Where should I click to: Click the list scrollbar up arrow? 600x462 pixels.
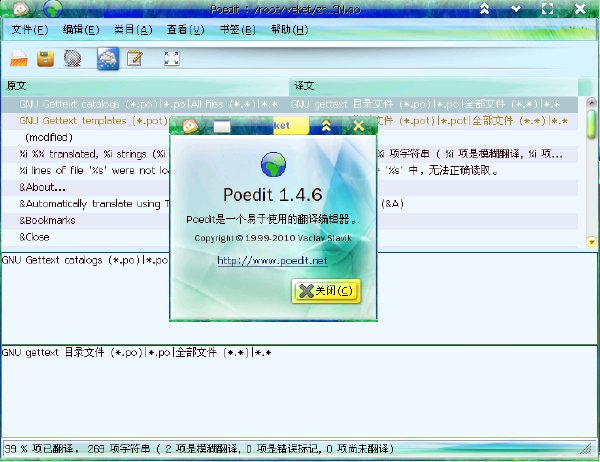591,102
